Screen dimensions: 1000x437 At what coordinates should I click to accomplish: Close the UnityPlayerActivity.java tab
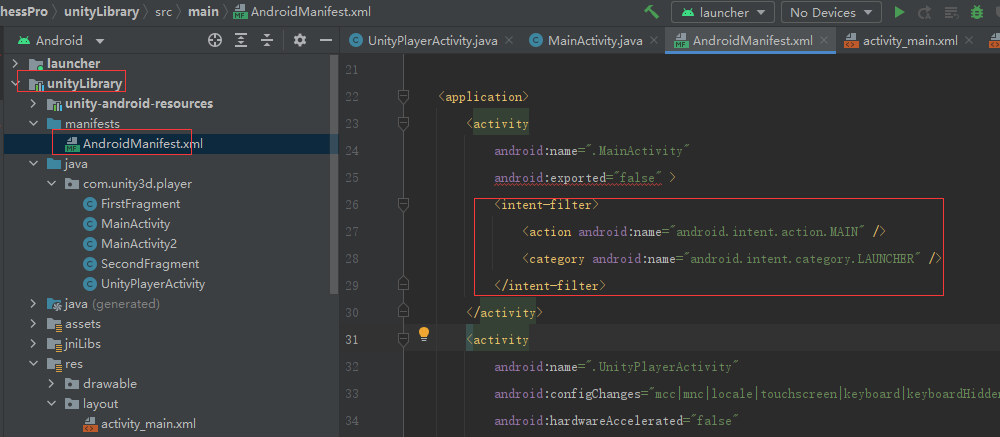[509, 40]
